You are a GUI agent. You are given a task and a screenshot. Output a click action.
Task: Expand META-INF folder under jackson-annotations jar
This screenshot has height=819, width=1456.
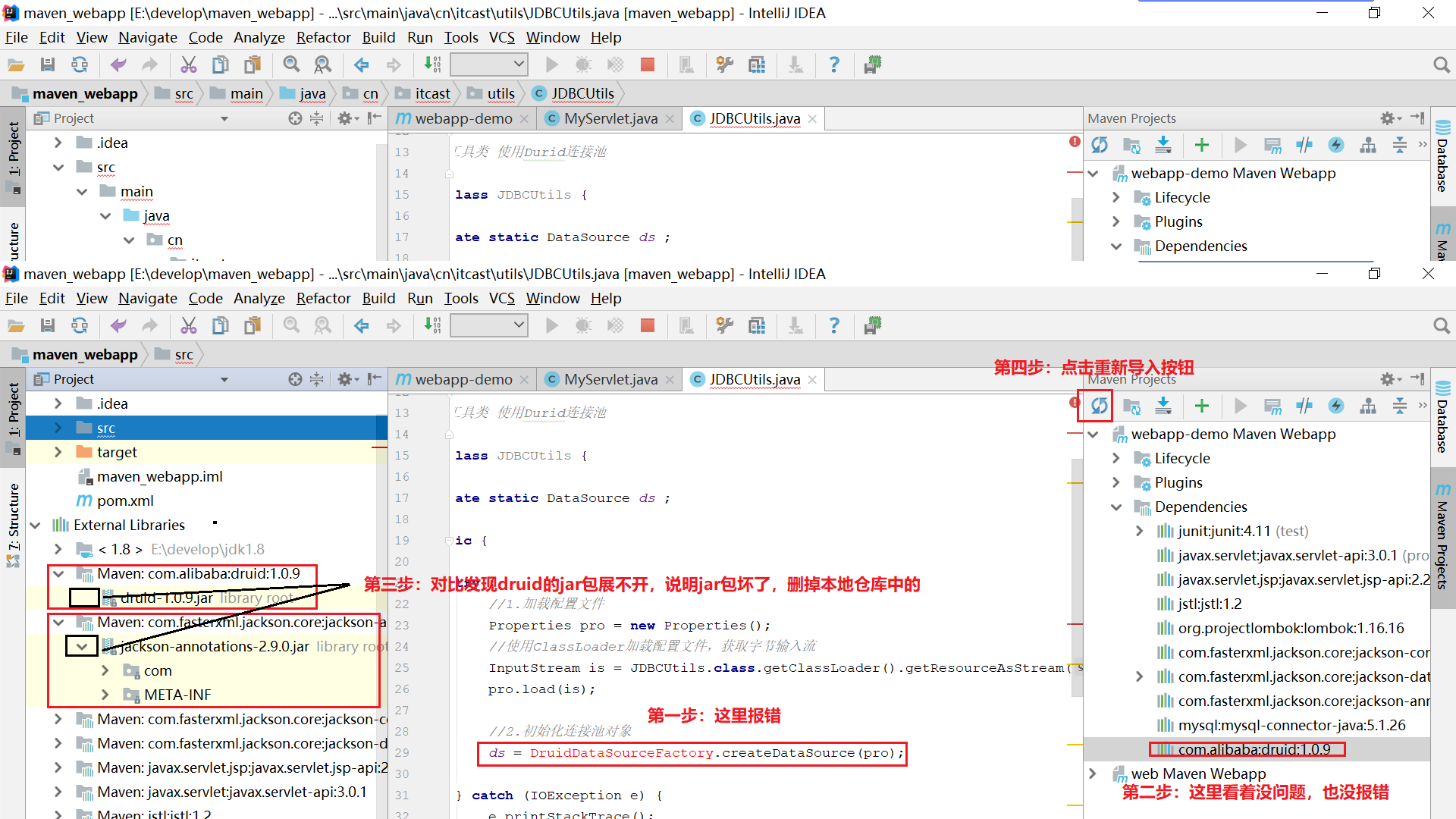(105, 695)
